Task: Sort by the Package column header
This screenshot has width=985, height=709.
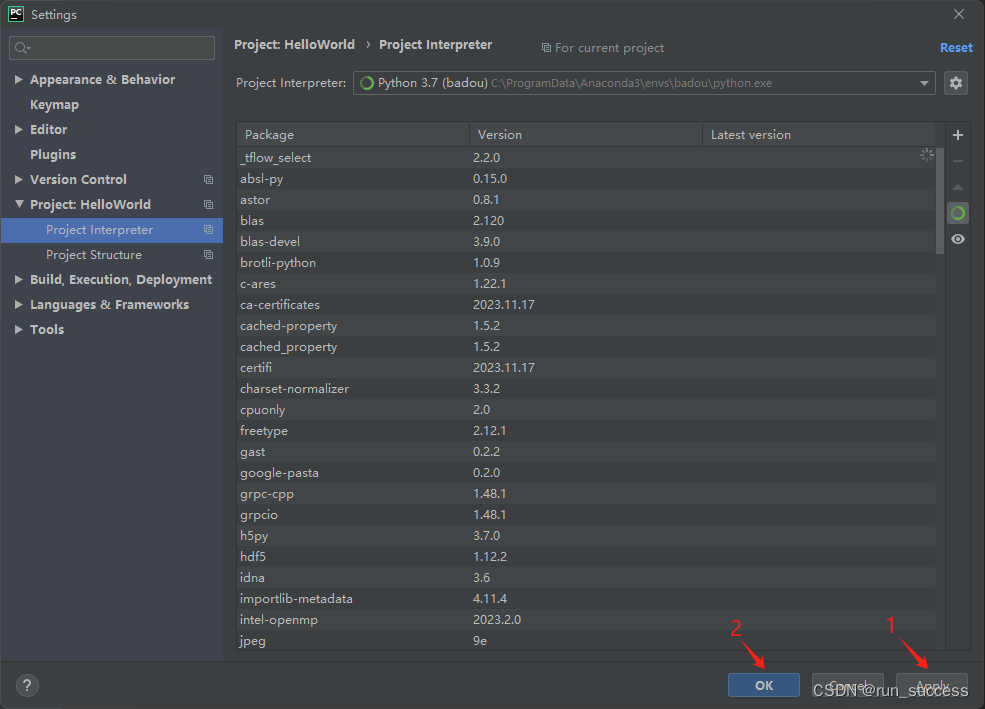Action: coord(353,134)
